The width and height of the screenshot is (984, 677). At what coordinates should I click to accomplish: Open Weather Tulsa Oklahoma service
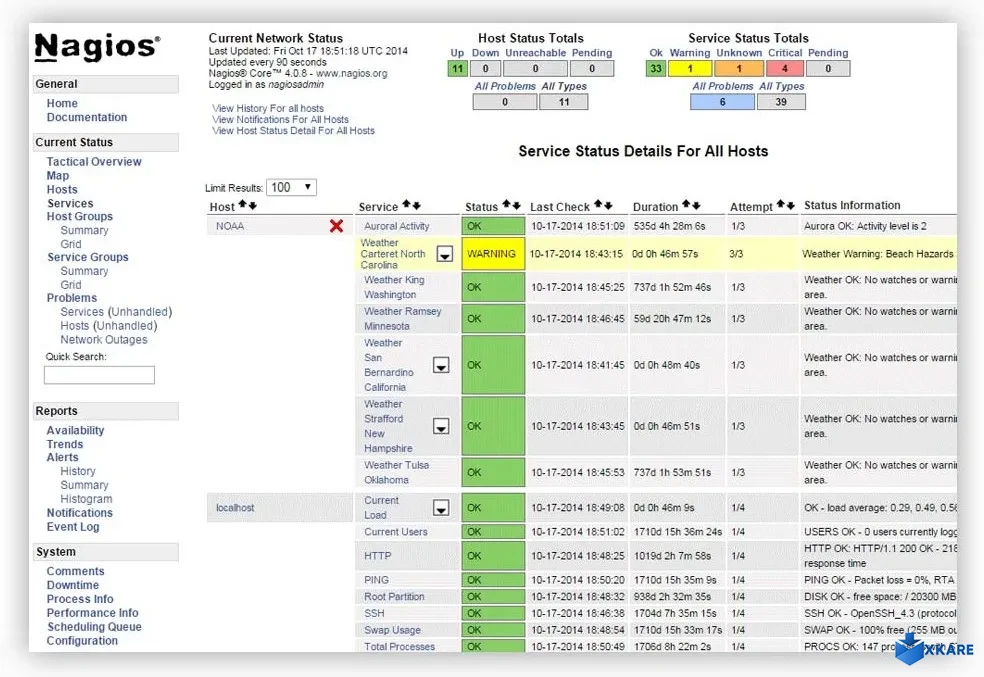point(397,472)
